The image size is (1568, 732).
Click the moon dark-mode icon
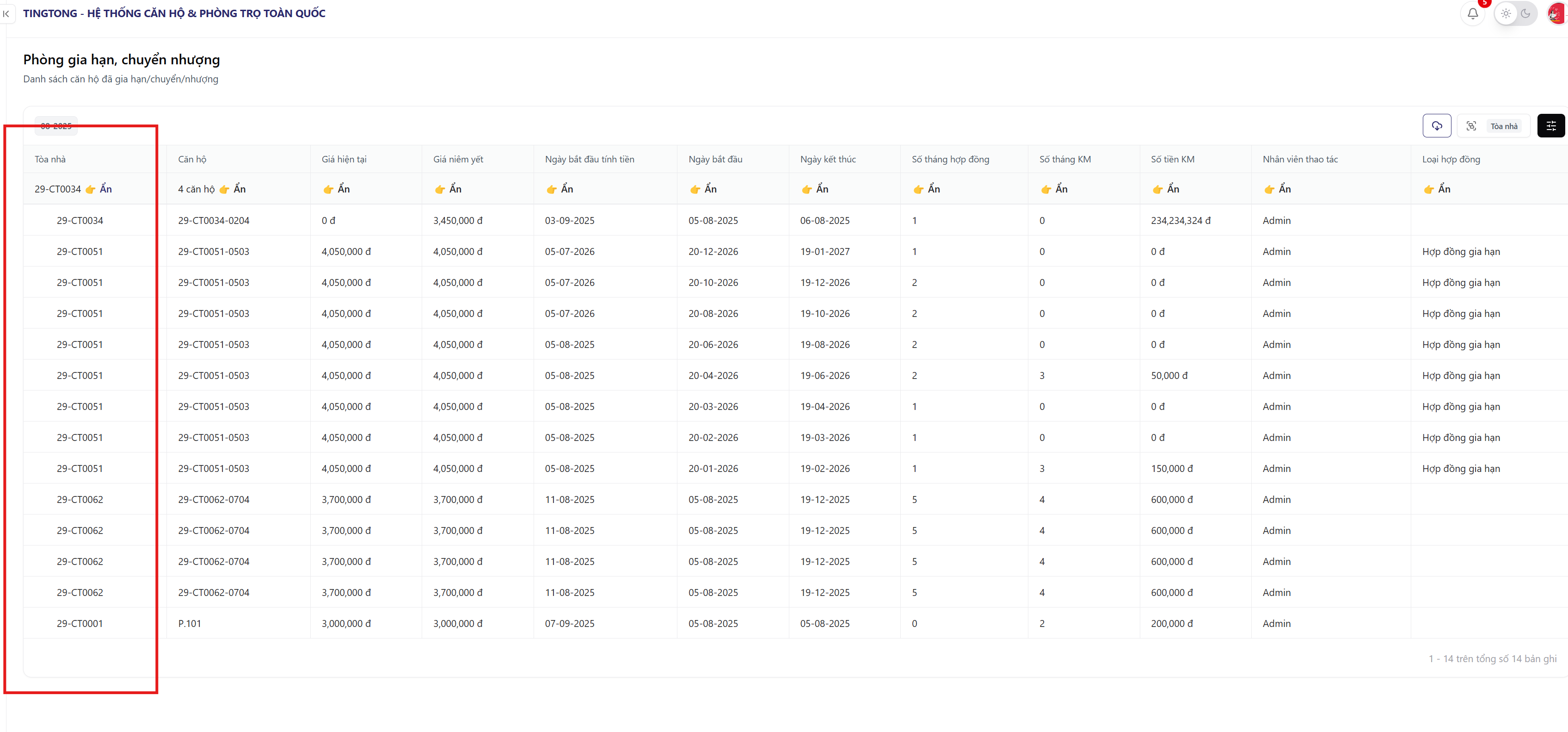(1525, 13)
